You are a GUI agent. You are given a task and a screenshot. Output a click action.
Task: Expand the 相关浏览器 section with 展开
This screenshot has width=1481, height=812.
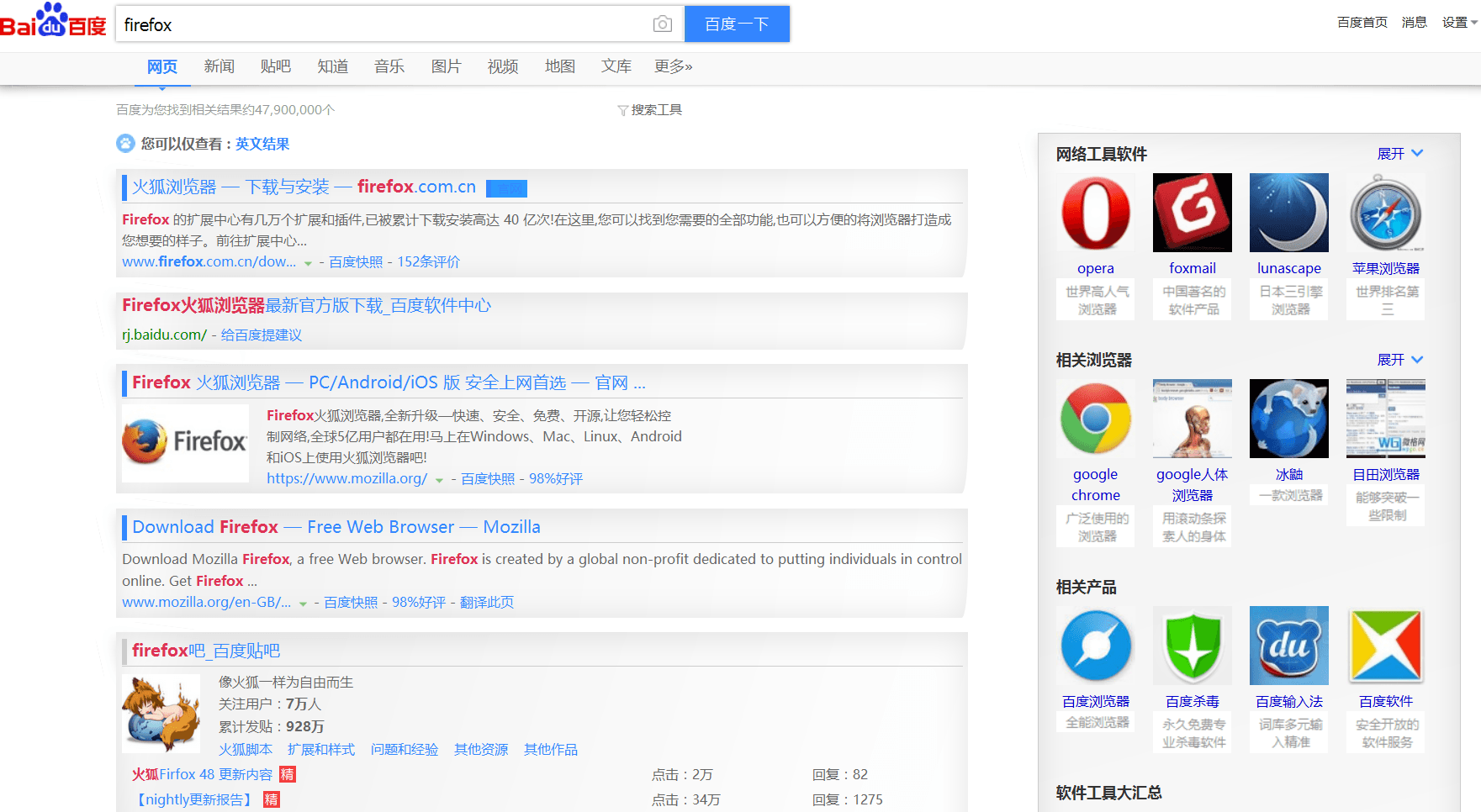[1400, 360]
